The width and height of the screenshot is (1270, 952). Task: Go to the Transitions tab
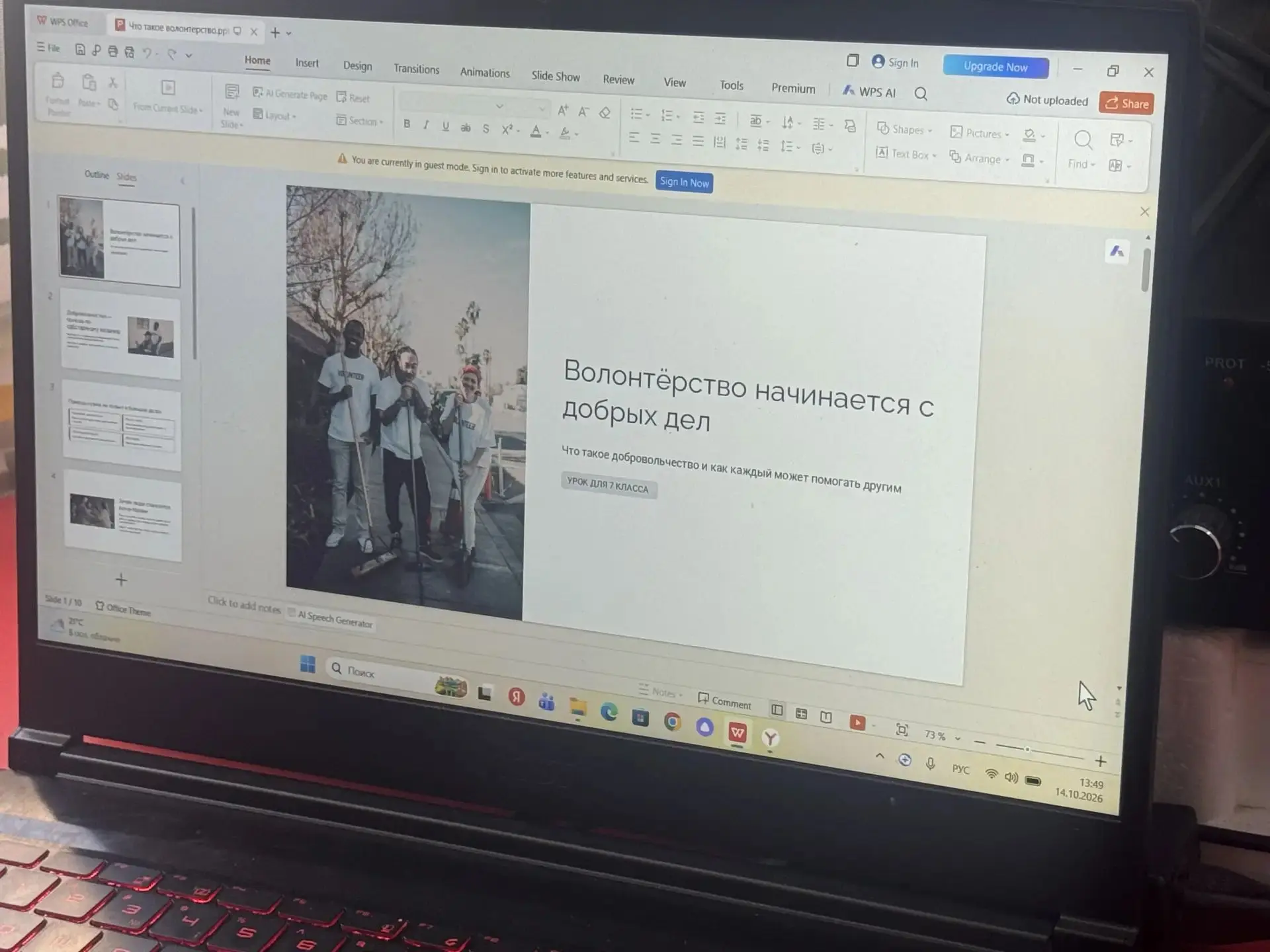point(416,69)
